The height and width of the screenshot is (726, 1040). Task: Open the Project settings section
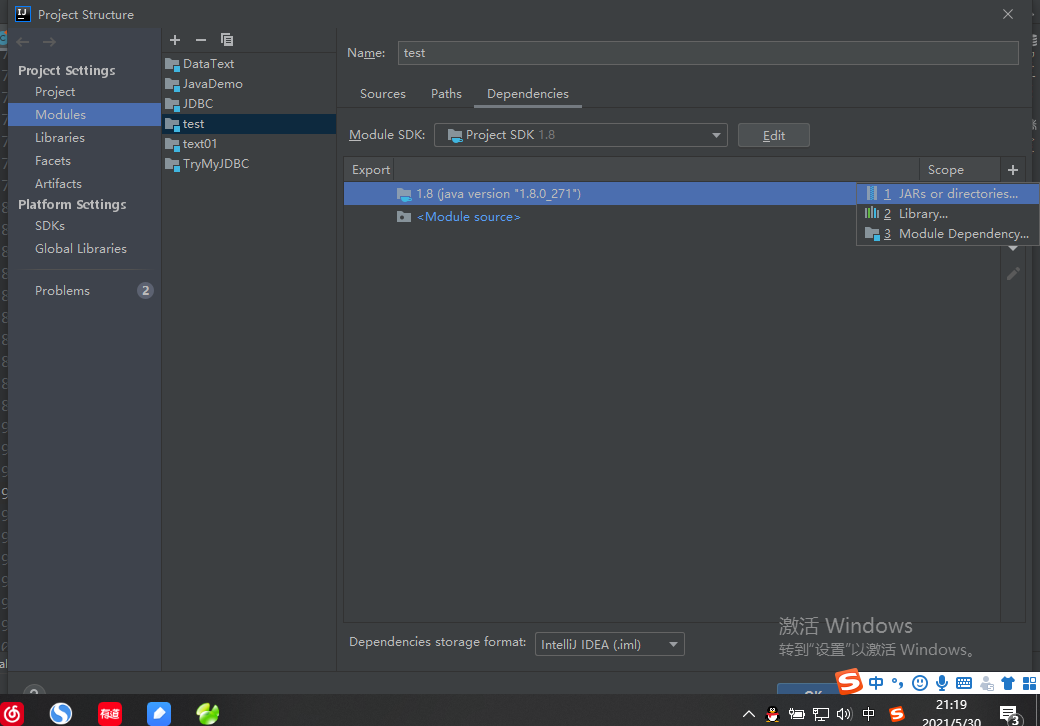point(55,91)
